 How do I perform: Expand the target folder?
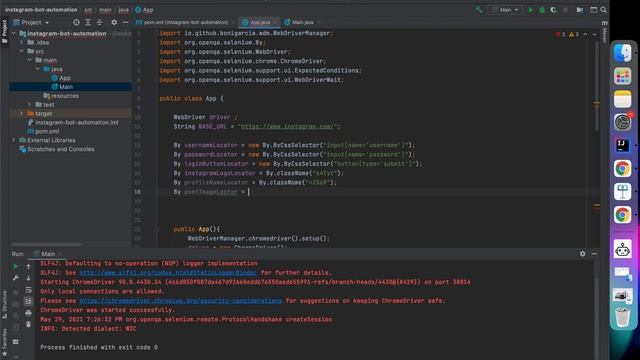[x=22, y=113]
